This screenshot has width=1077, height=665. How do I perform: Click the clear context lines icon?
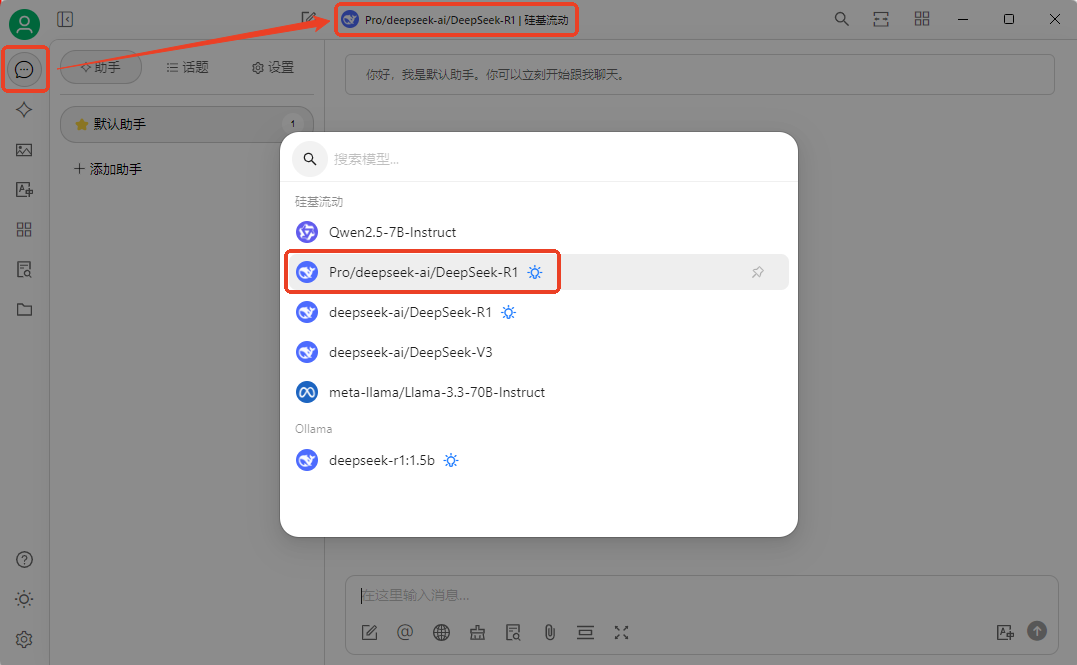pos(585,633)
